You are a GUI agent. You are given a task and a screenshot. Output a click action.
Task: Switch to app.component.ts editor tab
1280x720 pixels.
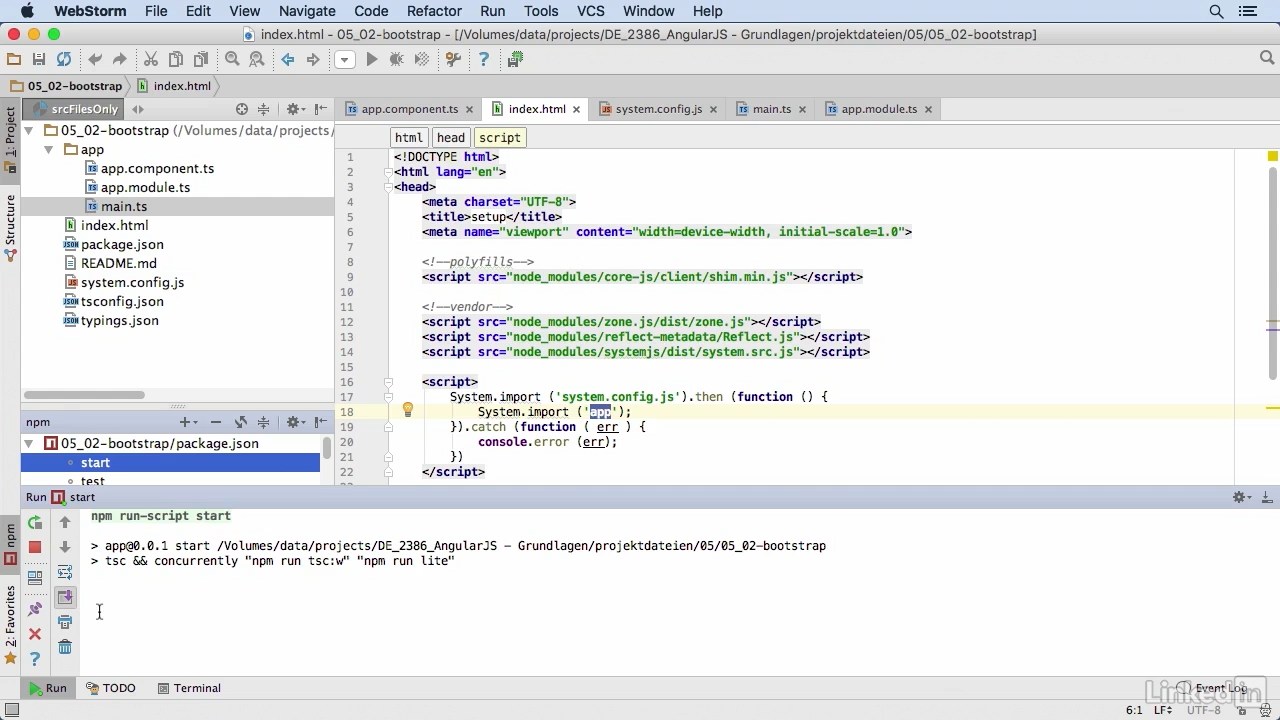[409, 109]
